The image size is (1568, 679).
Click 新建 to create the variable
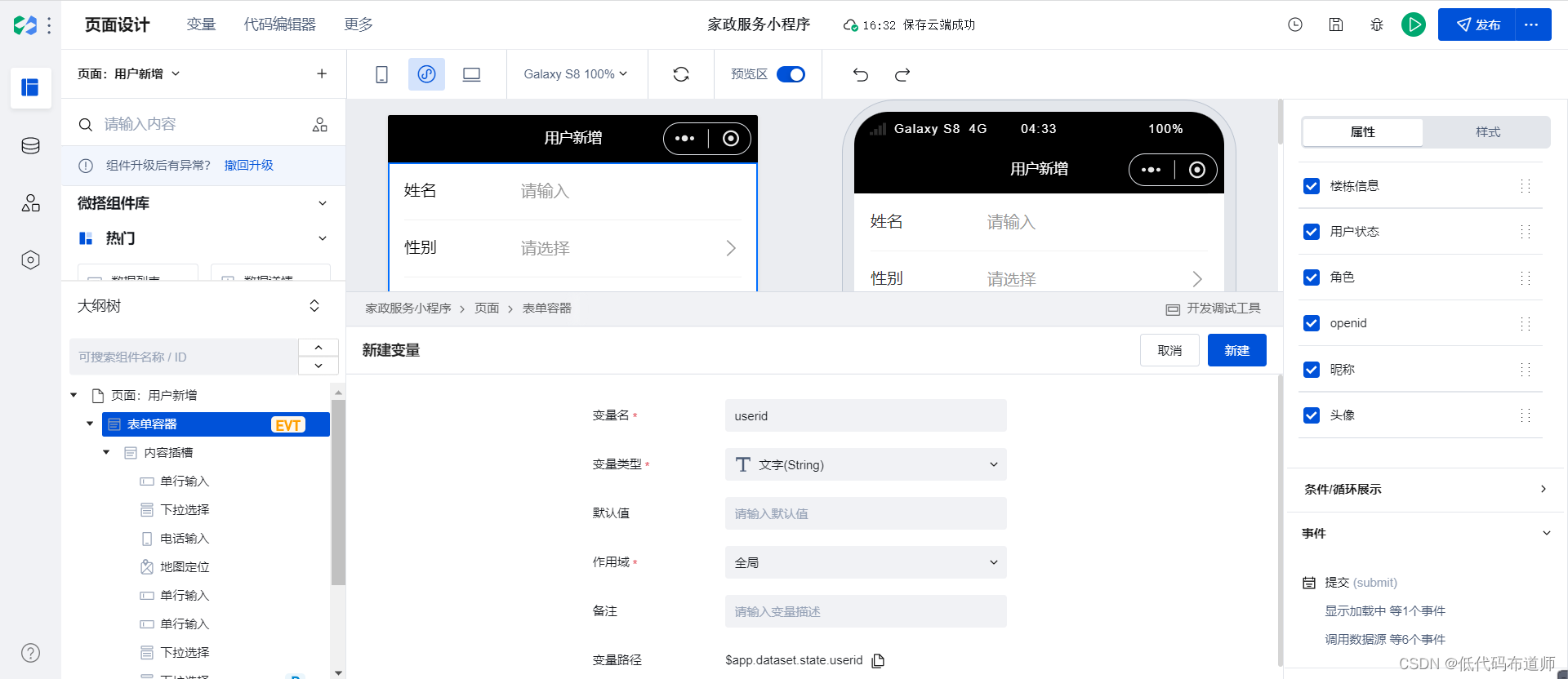(1237, 350)
